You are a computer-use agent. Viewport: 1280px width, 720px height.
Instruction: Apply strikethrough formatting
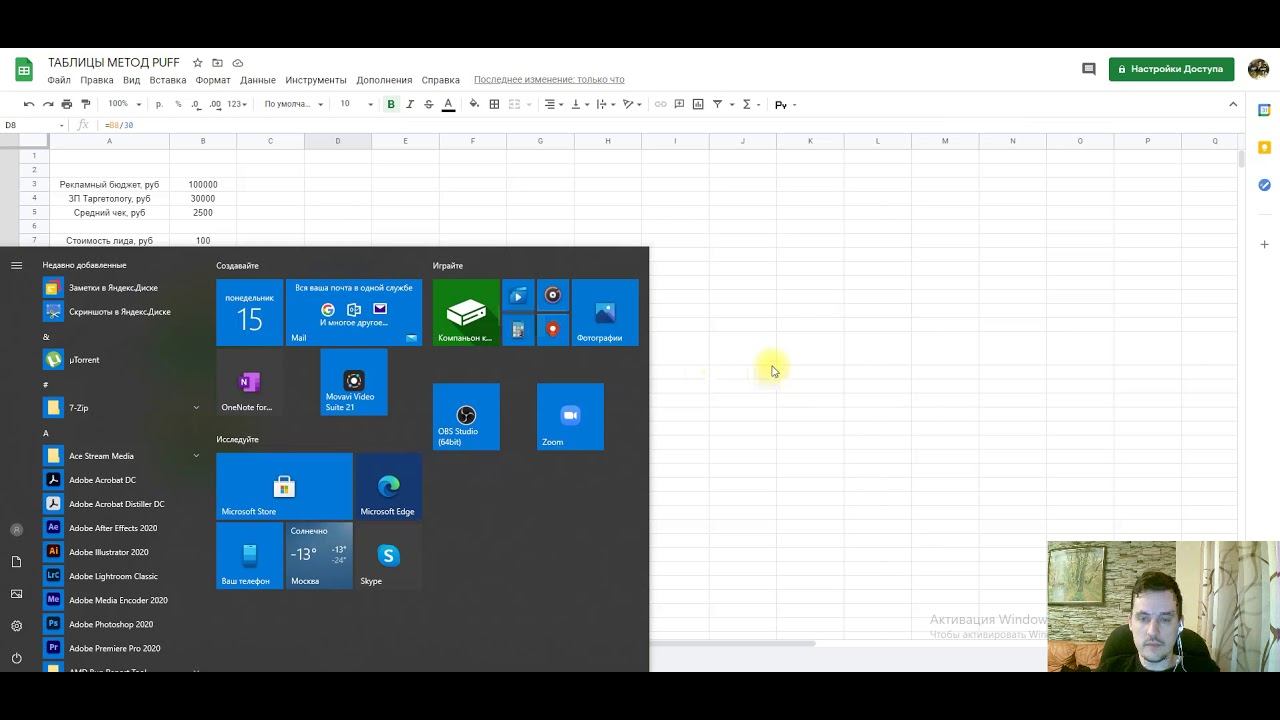pyautogui.click(x=429, y=104)
